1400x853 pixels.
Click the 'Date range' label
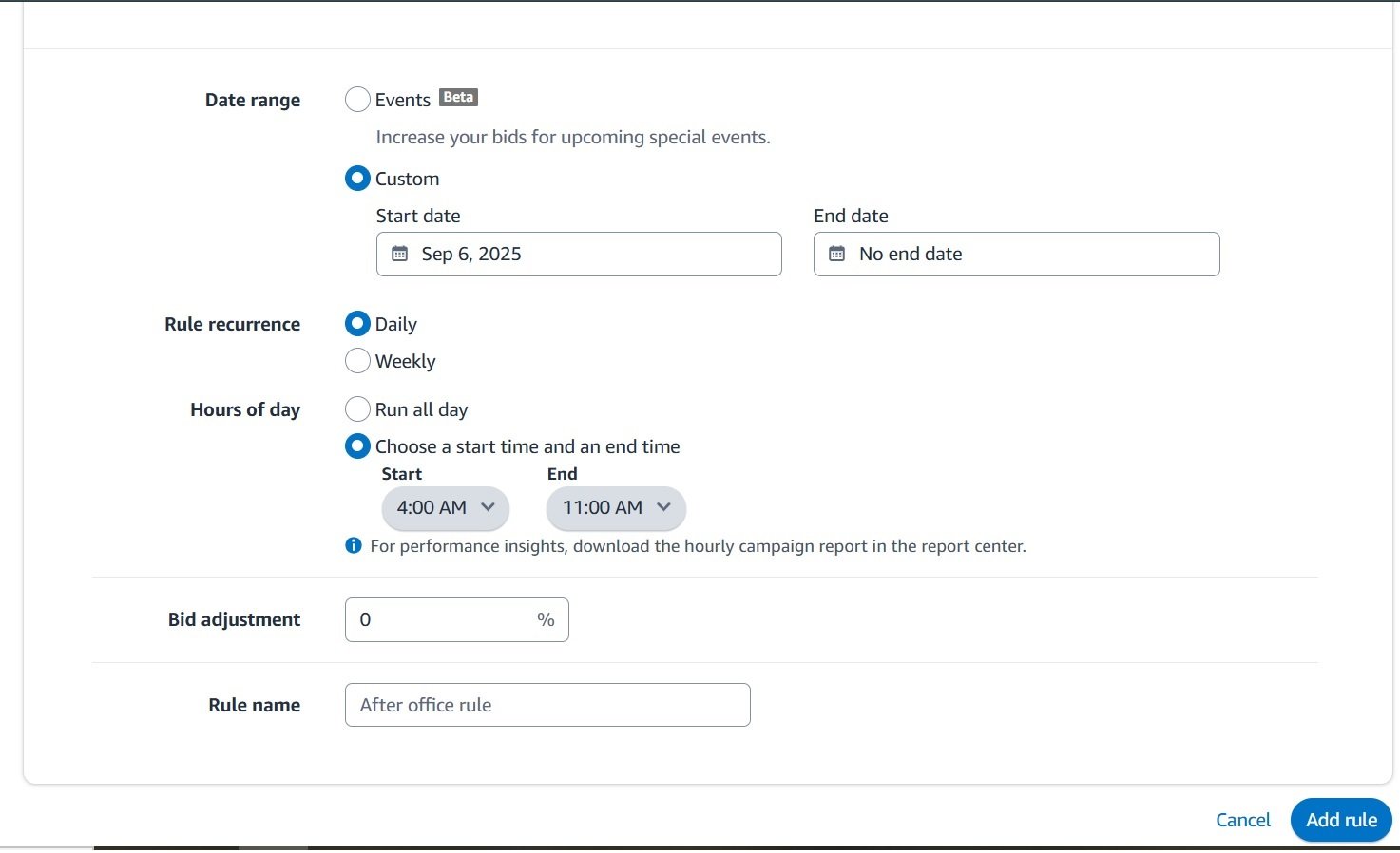[x=253, y=100]
